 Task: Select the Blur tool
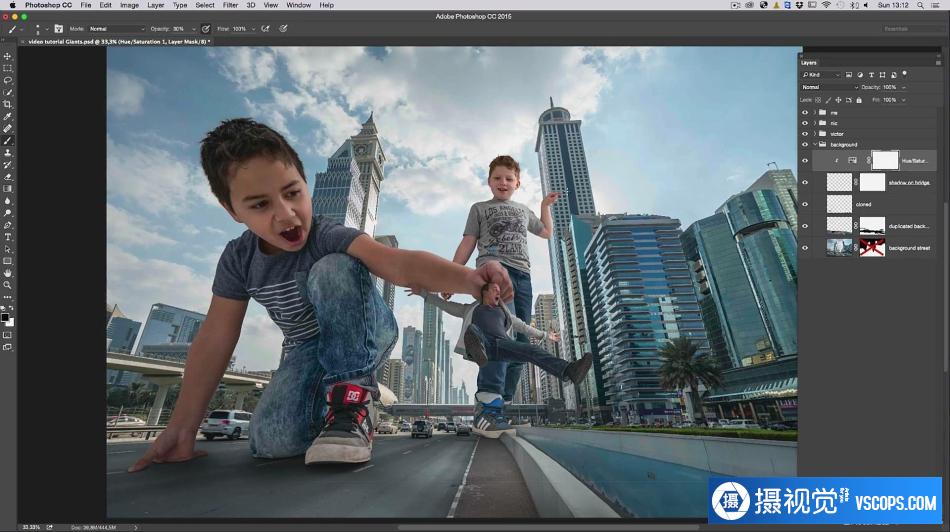click(x=7, y=201)
